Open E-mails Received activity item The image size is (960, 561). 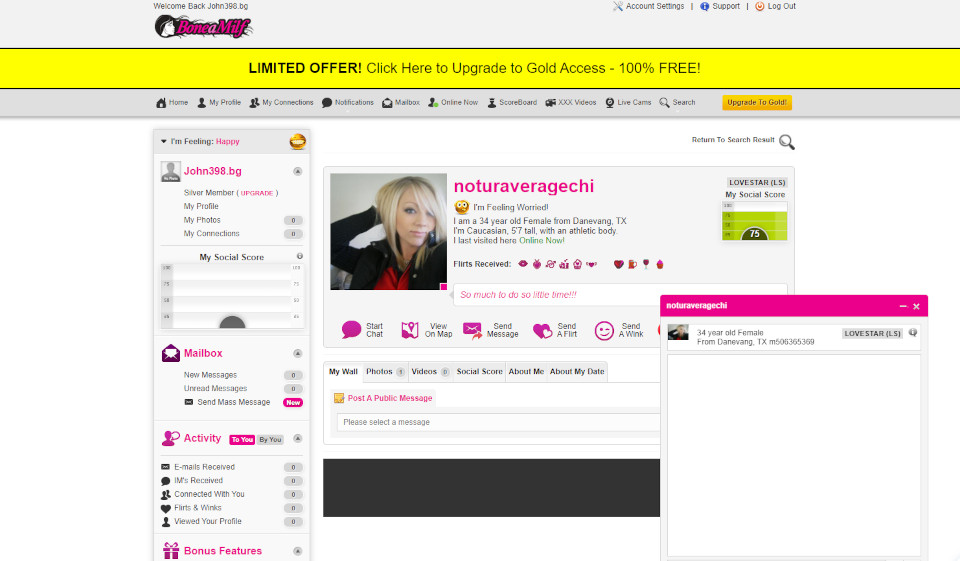tap(204, 467)
